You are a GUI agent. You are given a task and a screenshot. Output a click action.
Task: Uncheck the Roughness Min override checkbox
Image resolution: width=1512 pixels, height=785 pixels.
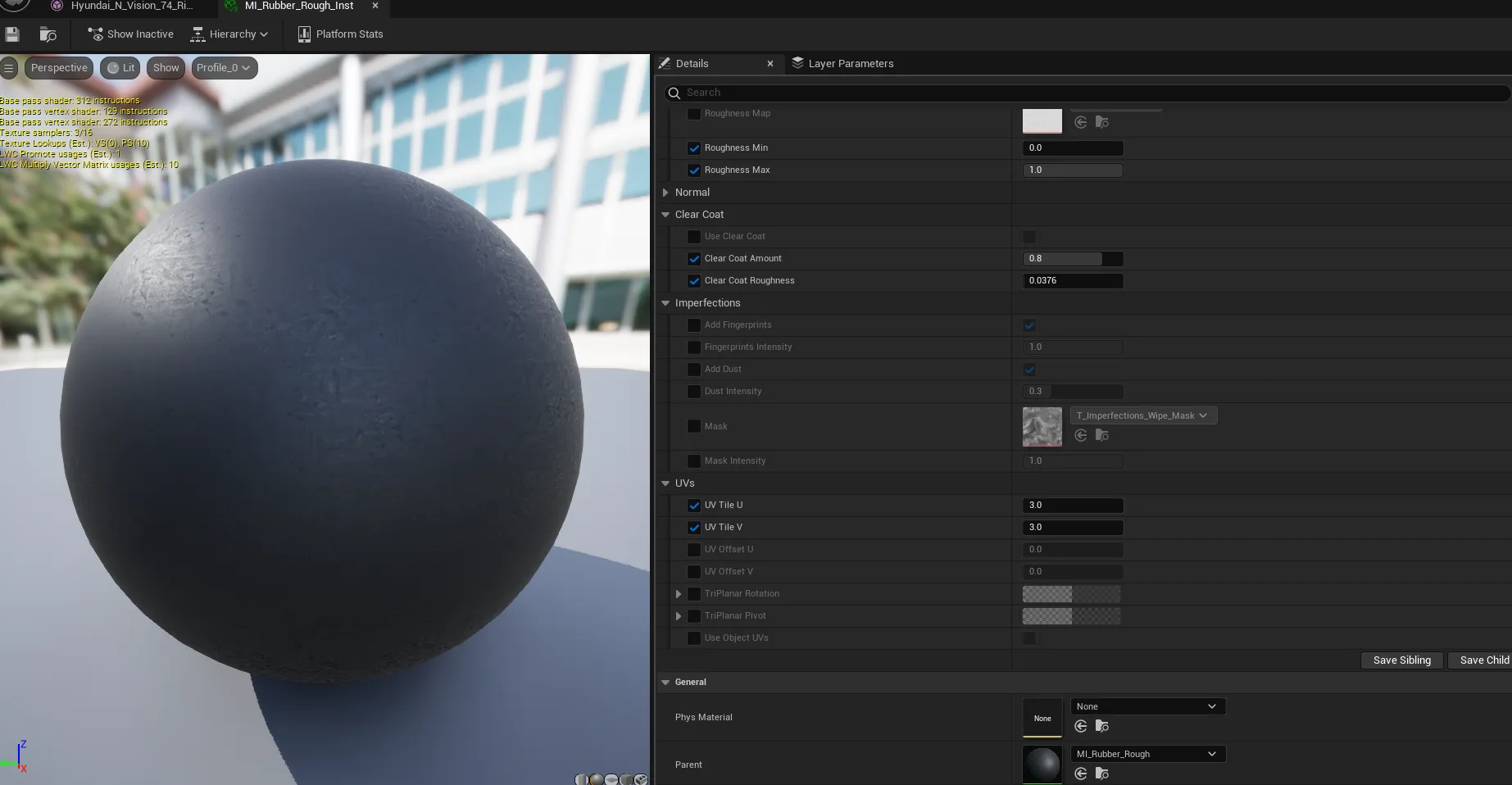694,148
